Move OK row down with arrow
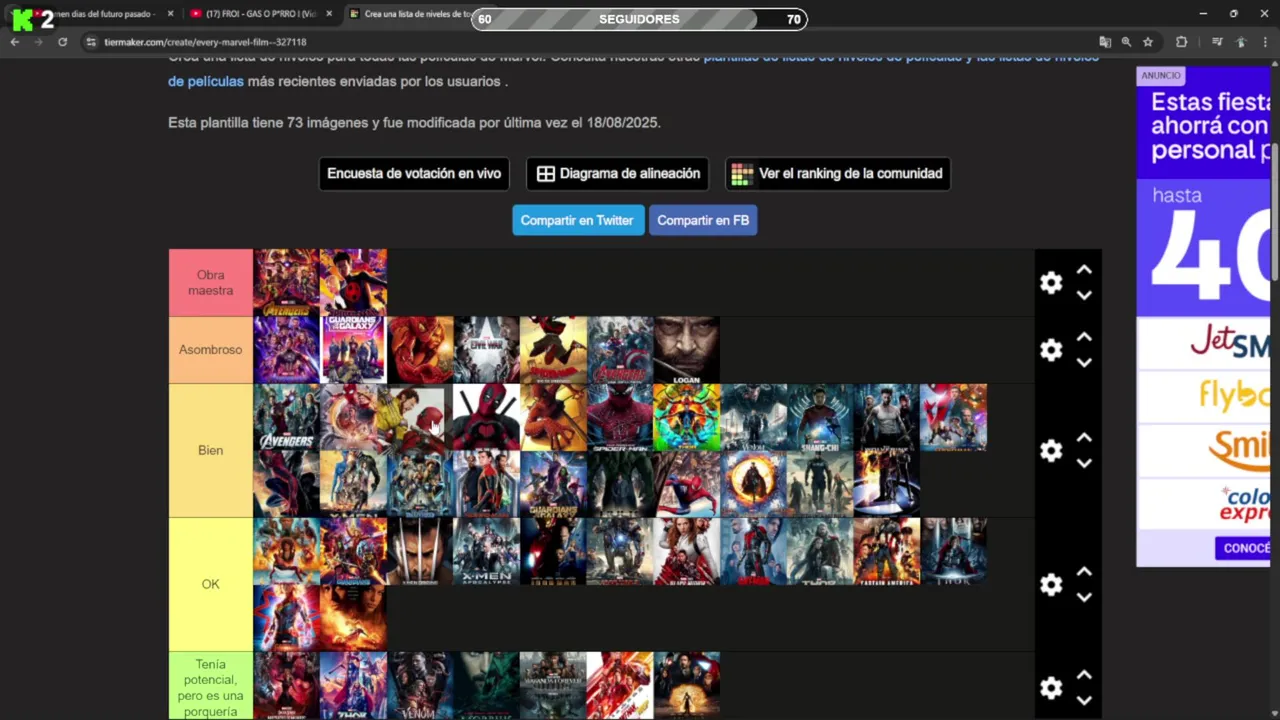Screen dimensions: 1280x720 [x=1084, y=597]
